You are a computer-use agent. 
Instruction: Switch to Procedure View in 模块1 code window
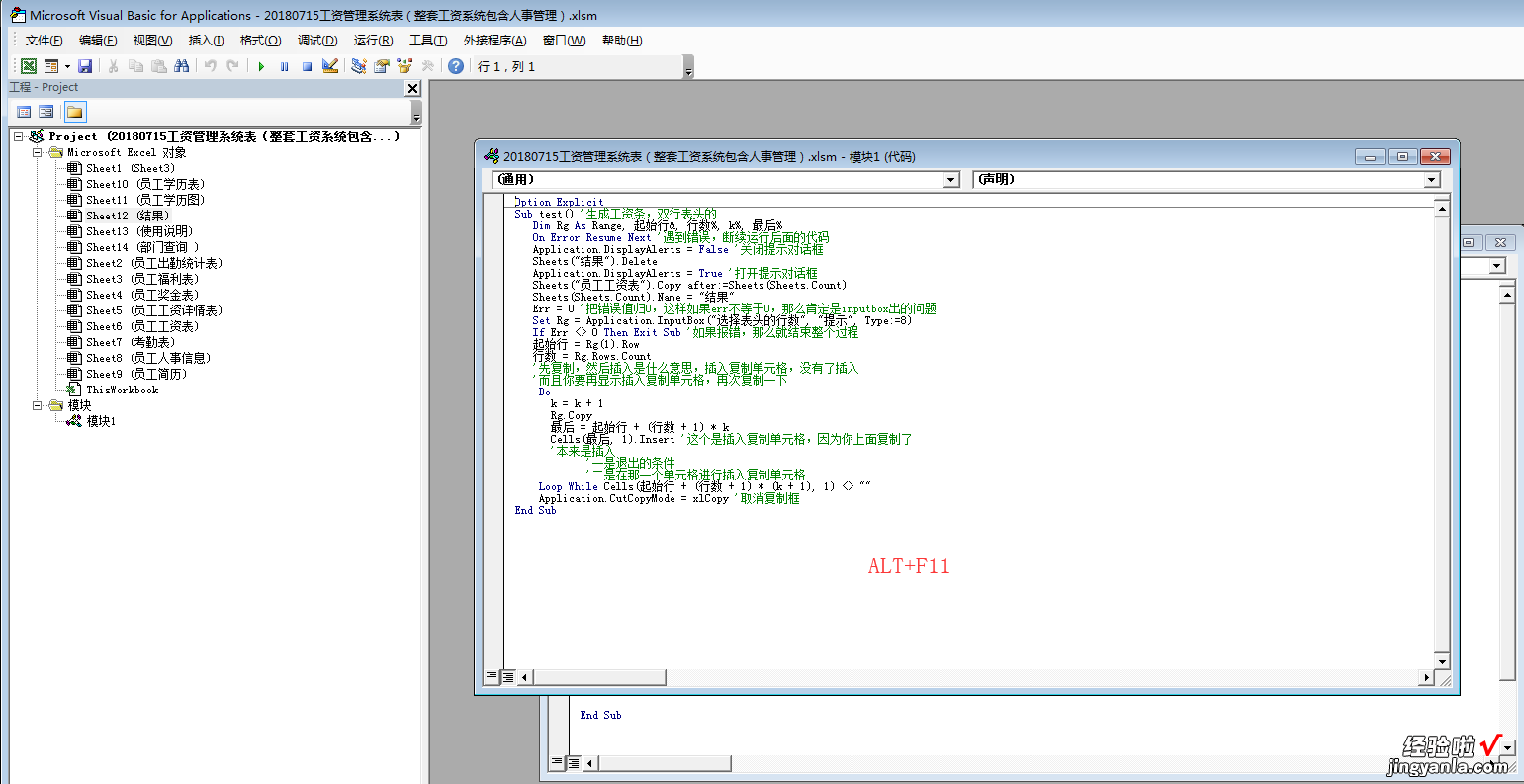click(x=492, y=677)
